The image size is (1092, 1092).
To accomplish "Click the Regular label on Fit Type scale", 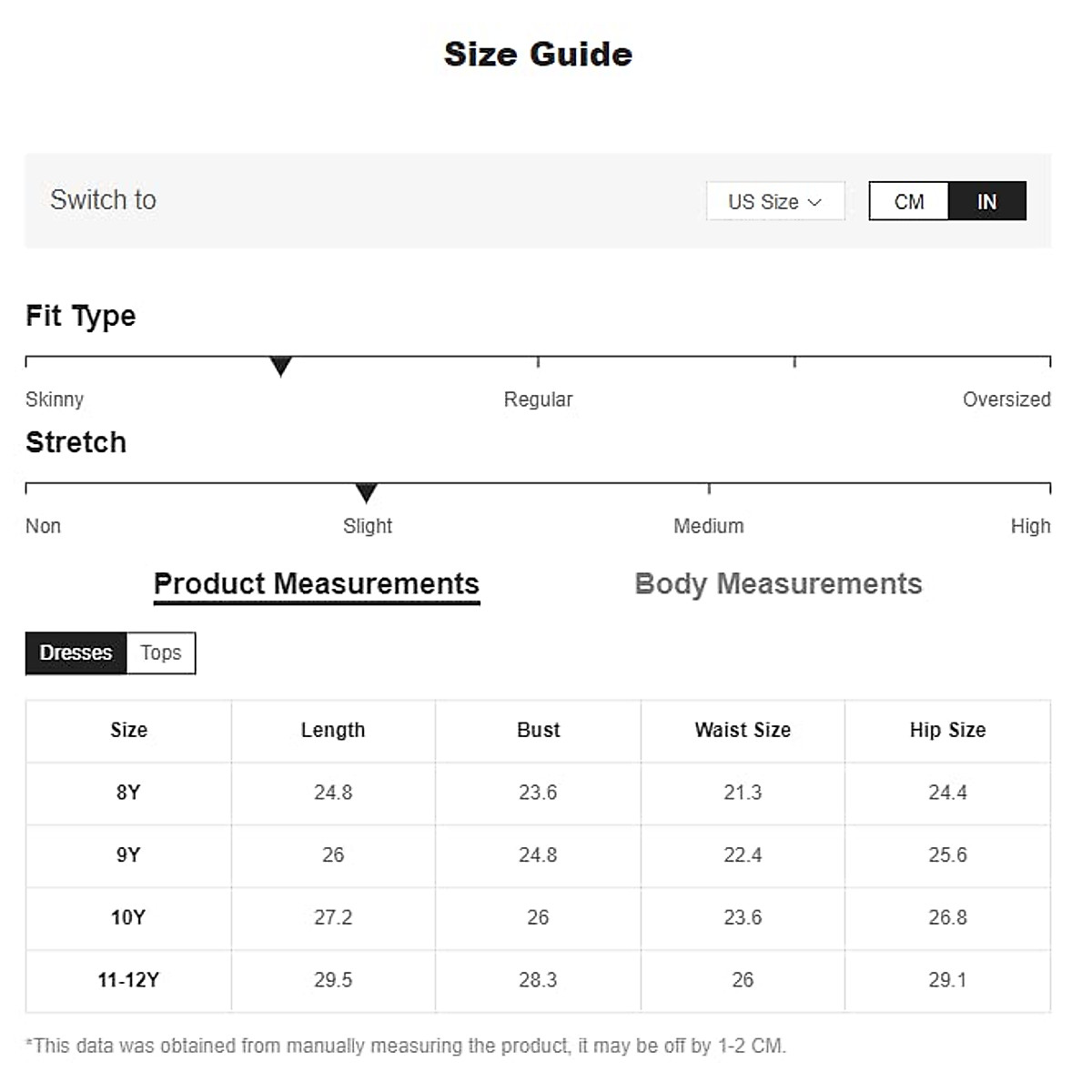I will pyautogui.click(x=538, y=399).
